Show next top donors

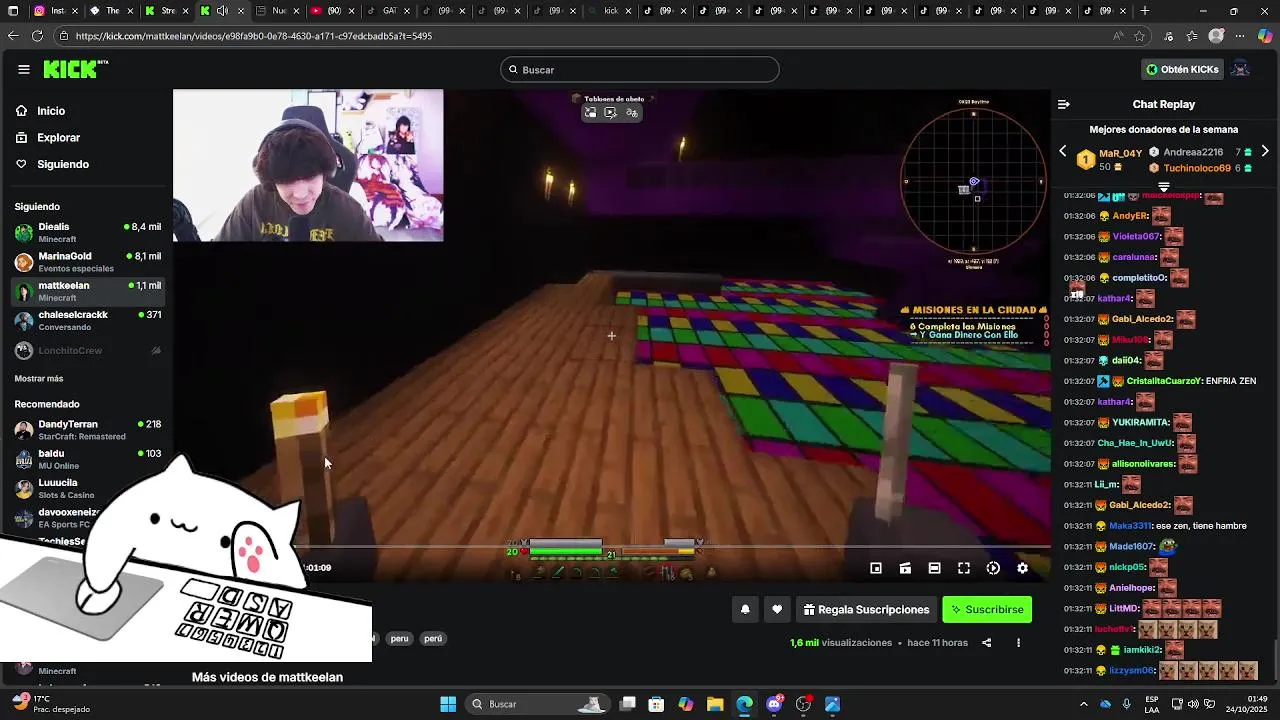coord(1265,151)
